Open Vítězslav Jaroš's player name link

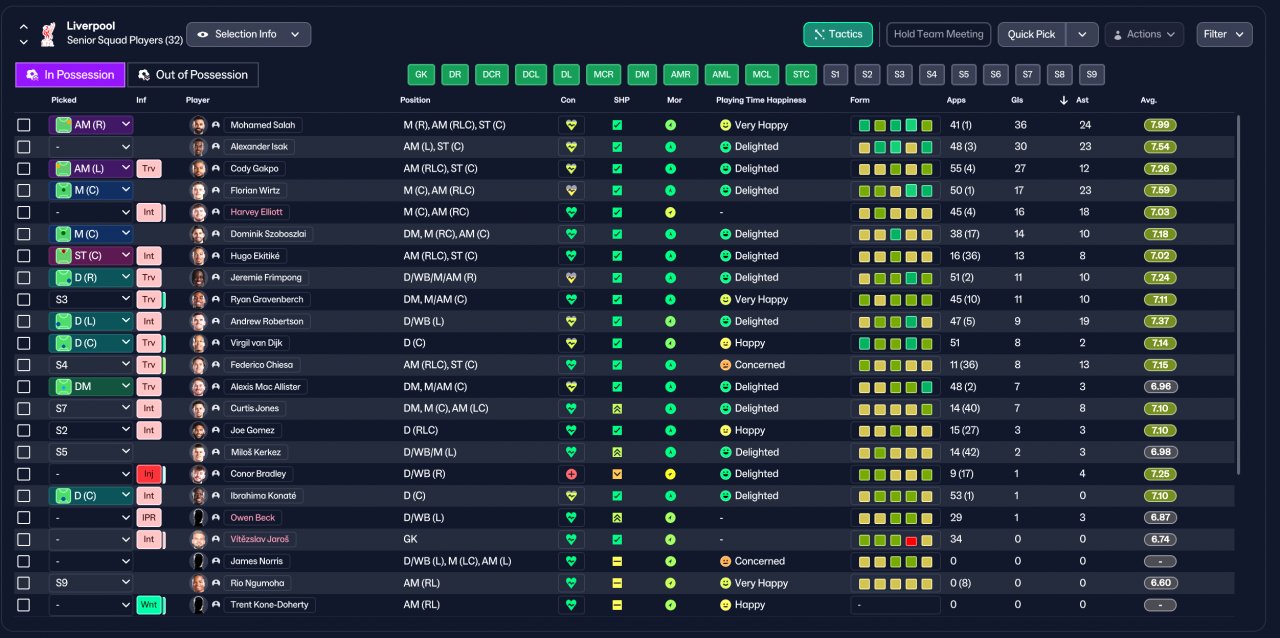262,539
